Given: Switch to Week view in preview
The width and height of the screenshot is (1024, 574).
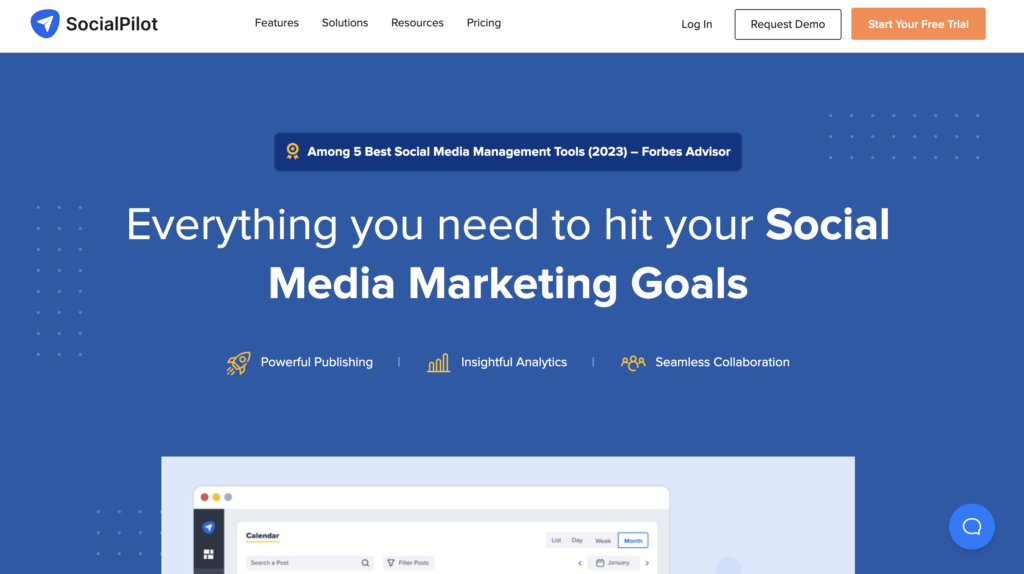Looking at the screenshot, I should pyautogui.click(x=603, y=541).
